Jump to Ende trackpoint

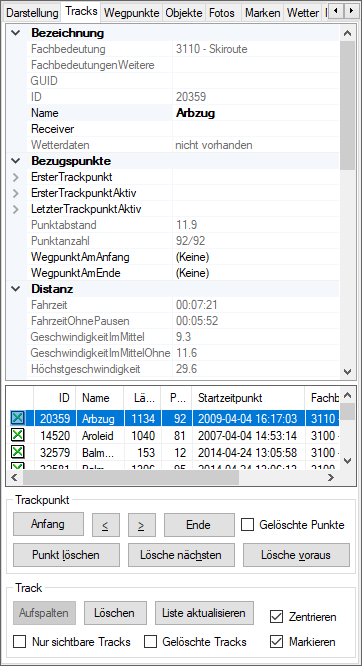(199, 525)
